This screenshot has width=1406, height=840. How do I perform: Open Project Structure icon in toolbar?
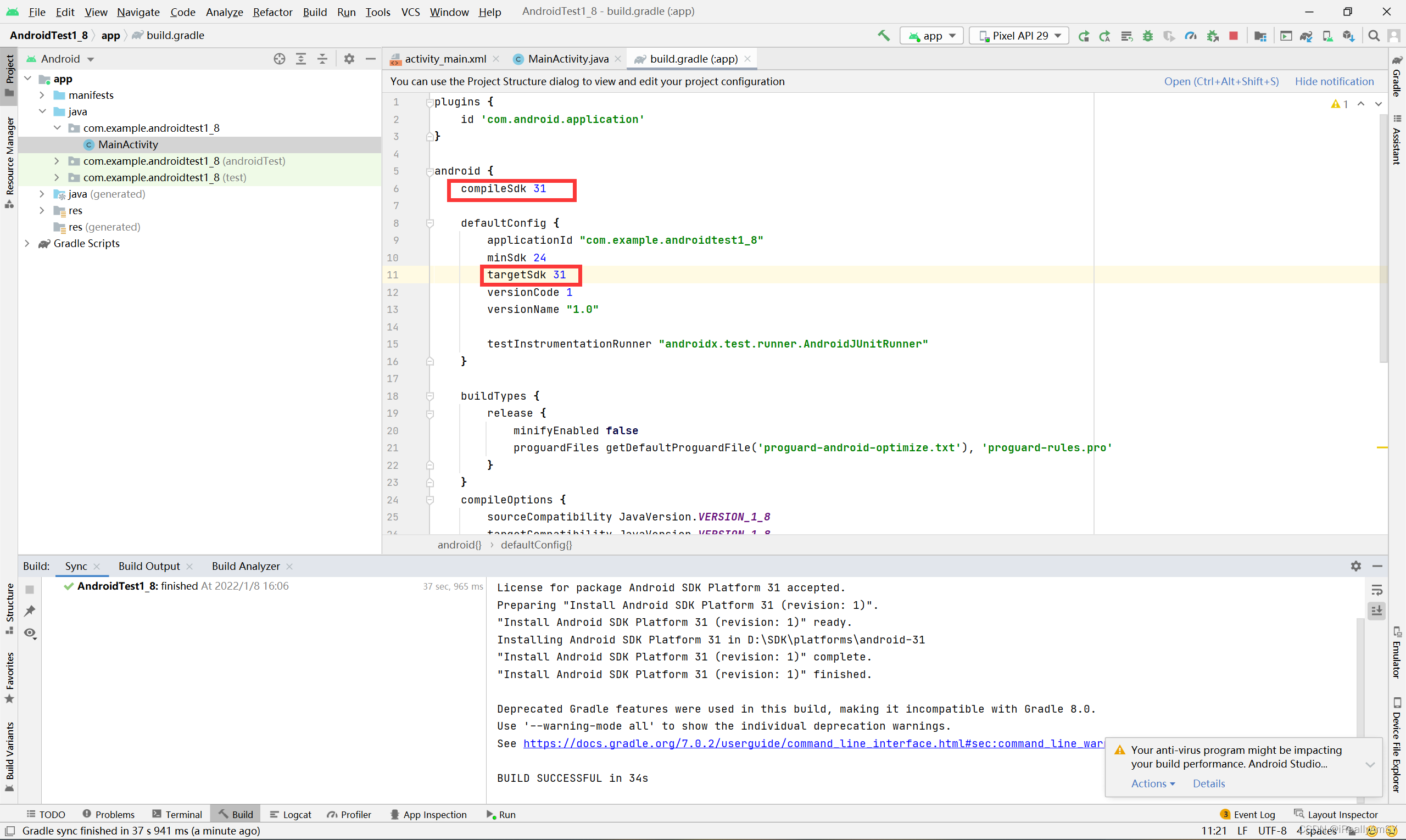[1260, 36]
